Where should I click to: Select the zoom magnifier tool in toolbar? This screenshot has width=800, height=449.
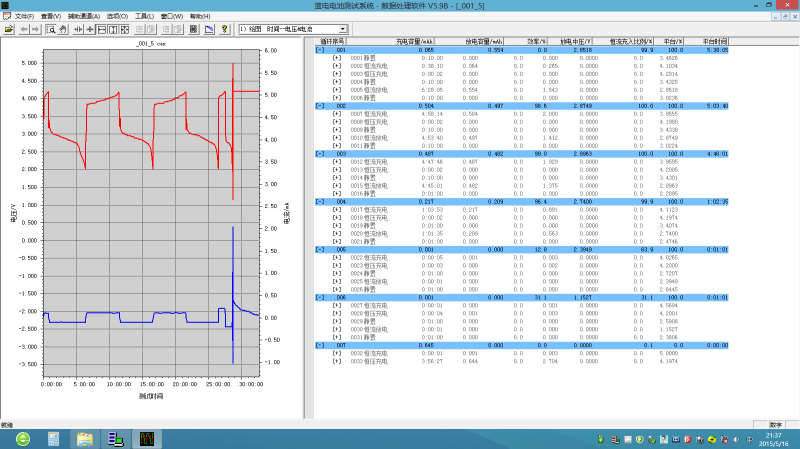pyautogui.click(x=51, y=29)
